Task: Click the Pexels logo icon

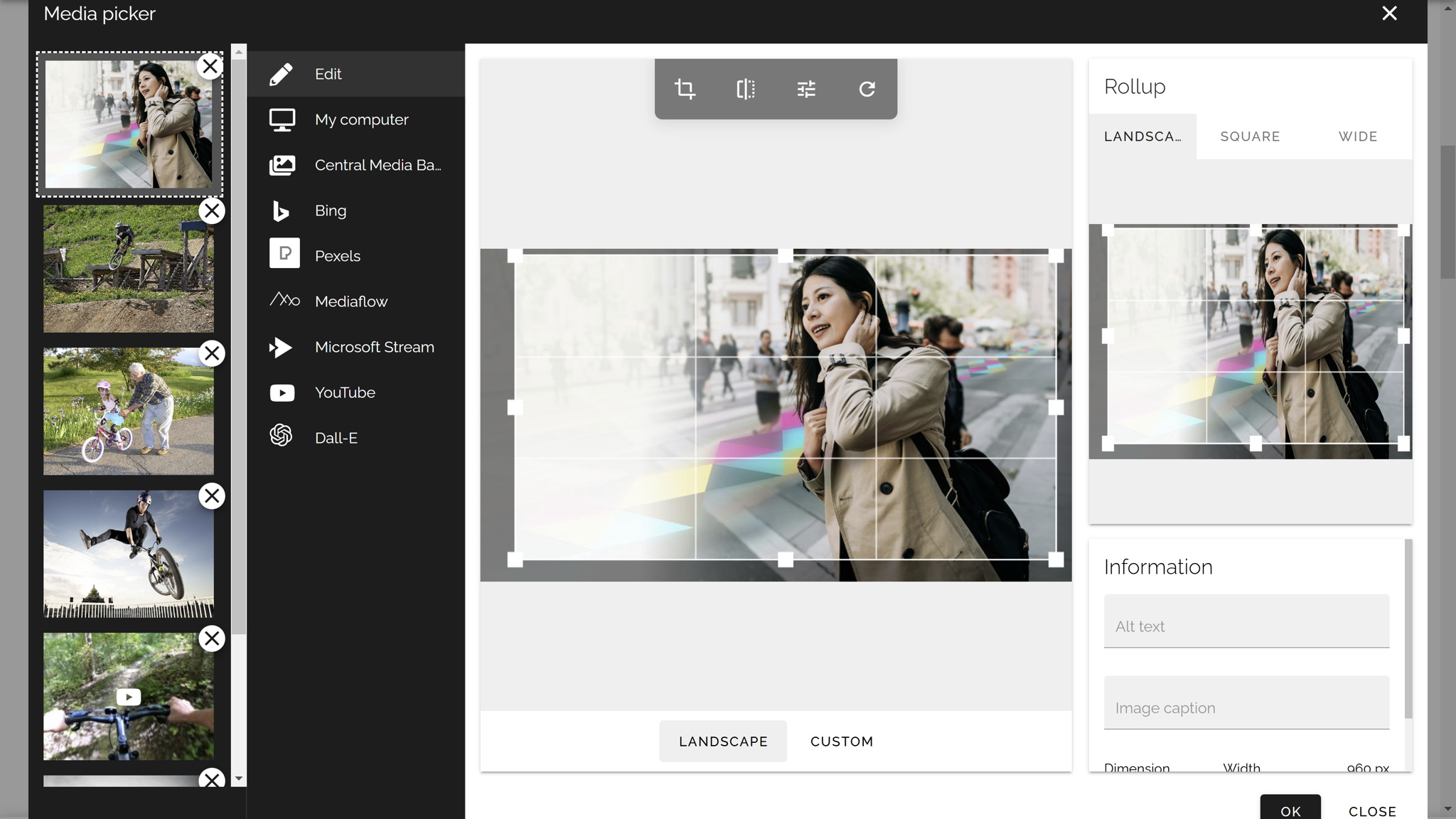Action: [x=284, y=253]
